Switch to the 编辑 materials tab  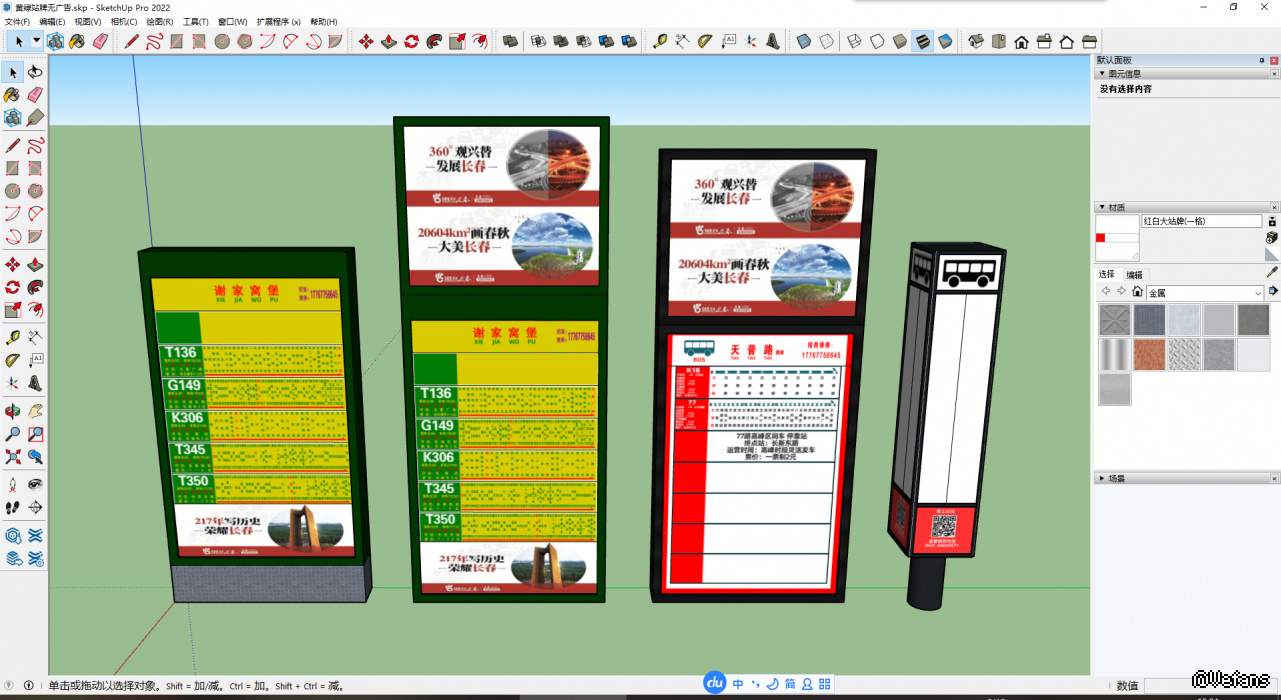pyautogui.click(x=1135, y=274)
